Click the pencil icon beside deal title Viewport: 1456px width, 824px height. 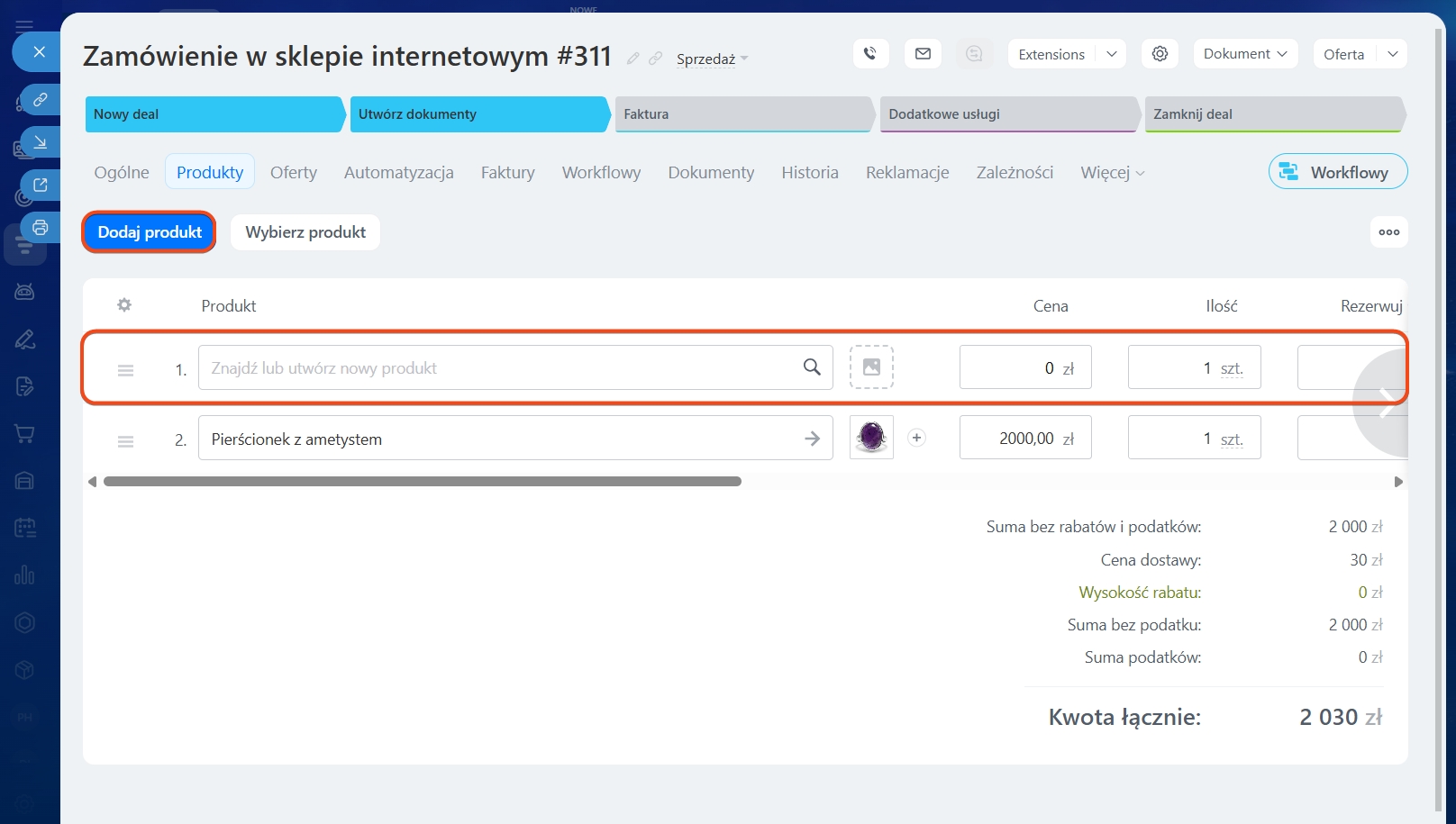point(633,59)
